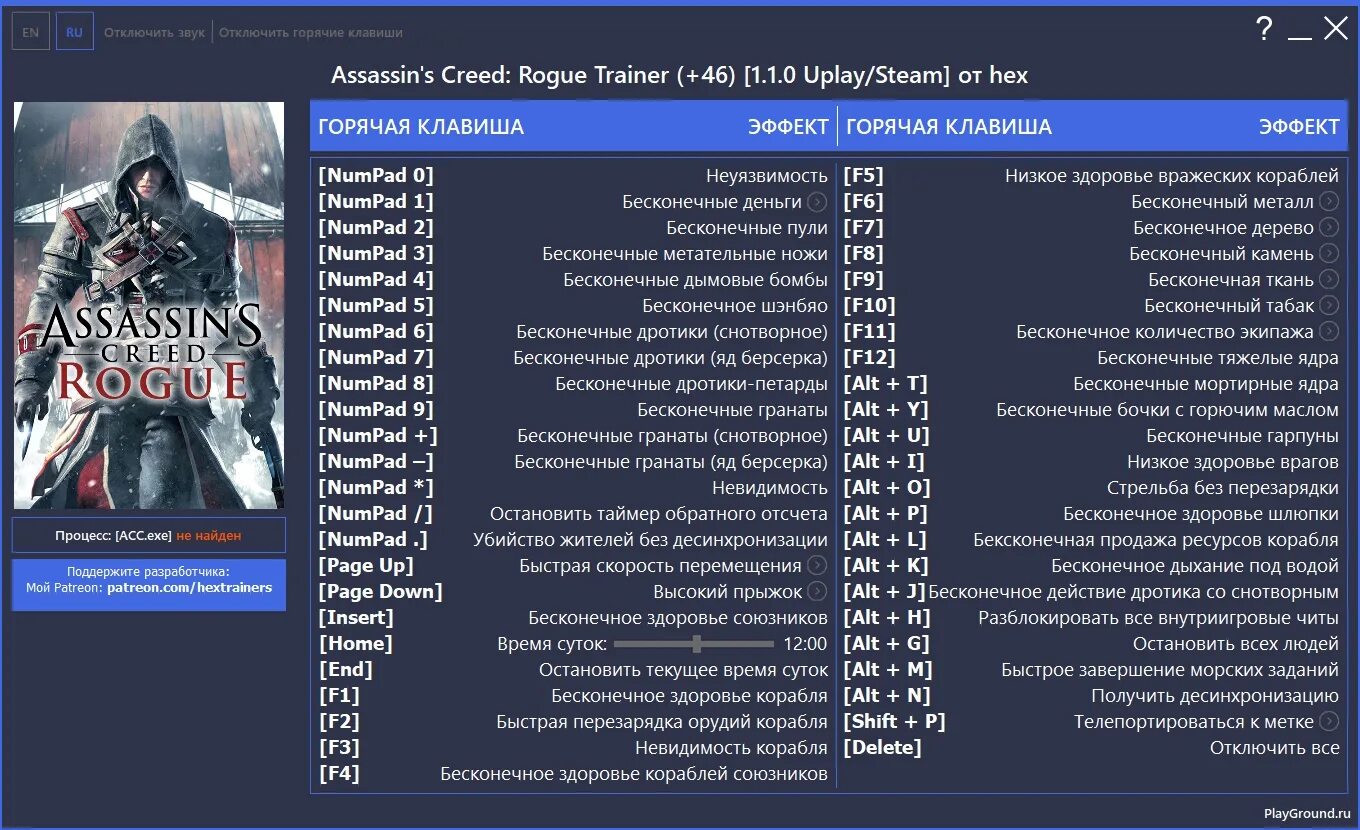Screen dimensions: 1360x830
Task: Select the [Page Up] hotkey label
Action: click(365, 566)
